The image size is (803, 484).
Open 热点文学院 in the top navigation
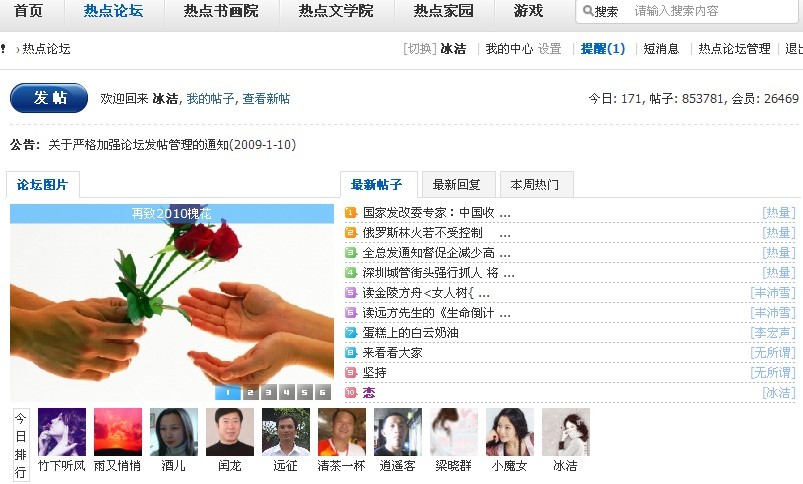tap(336, 11)
